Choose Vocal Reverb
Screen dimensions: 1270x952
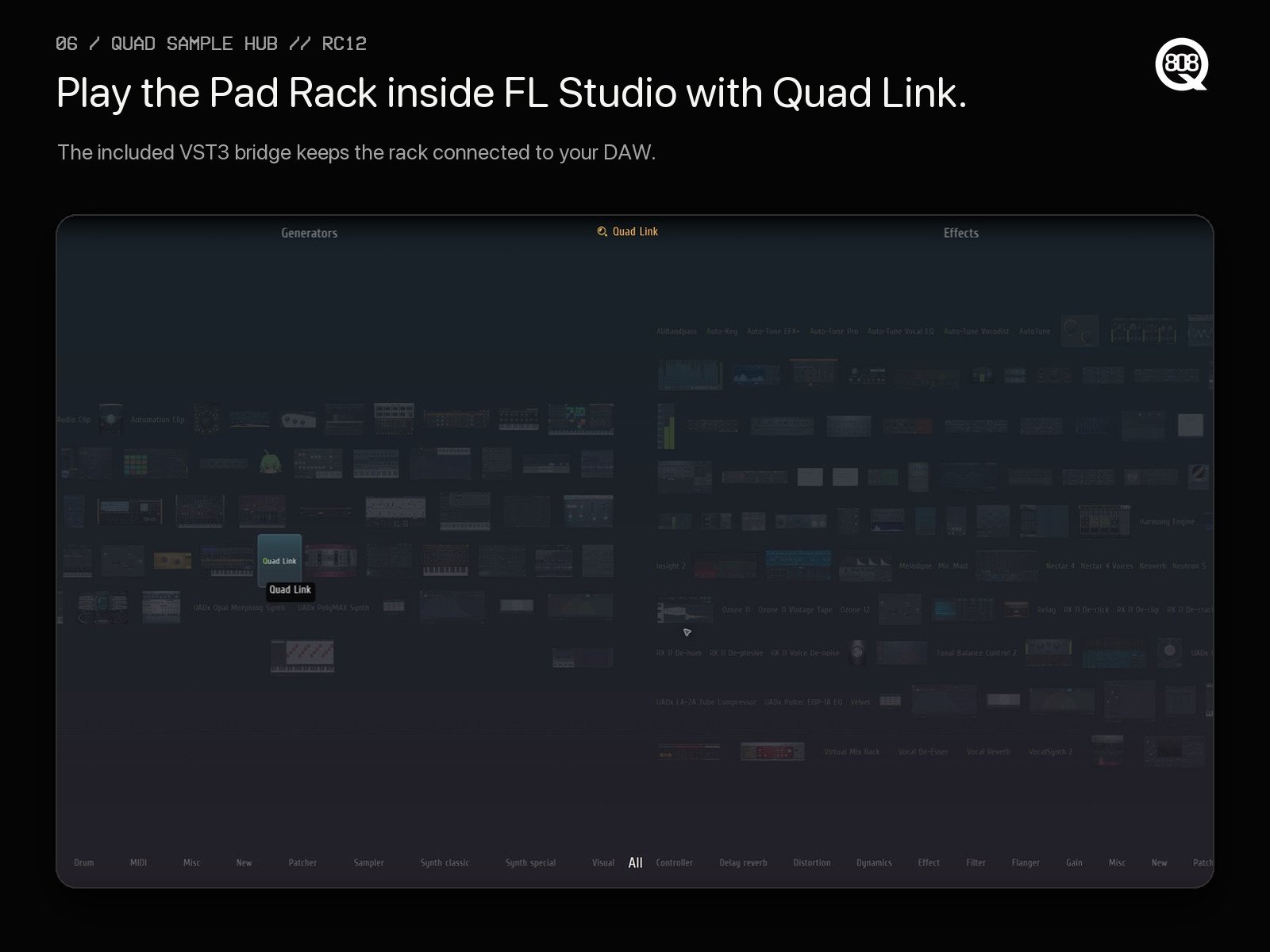point(988,752)
